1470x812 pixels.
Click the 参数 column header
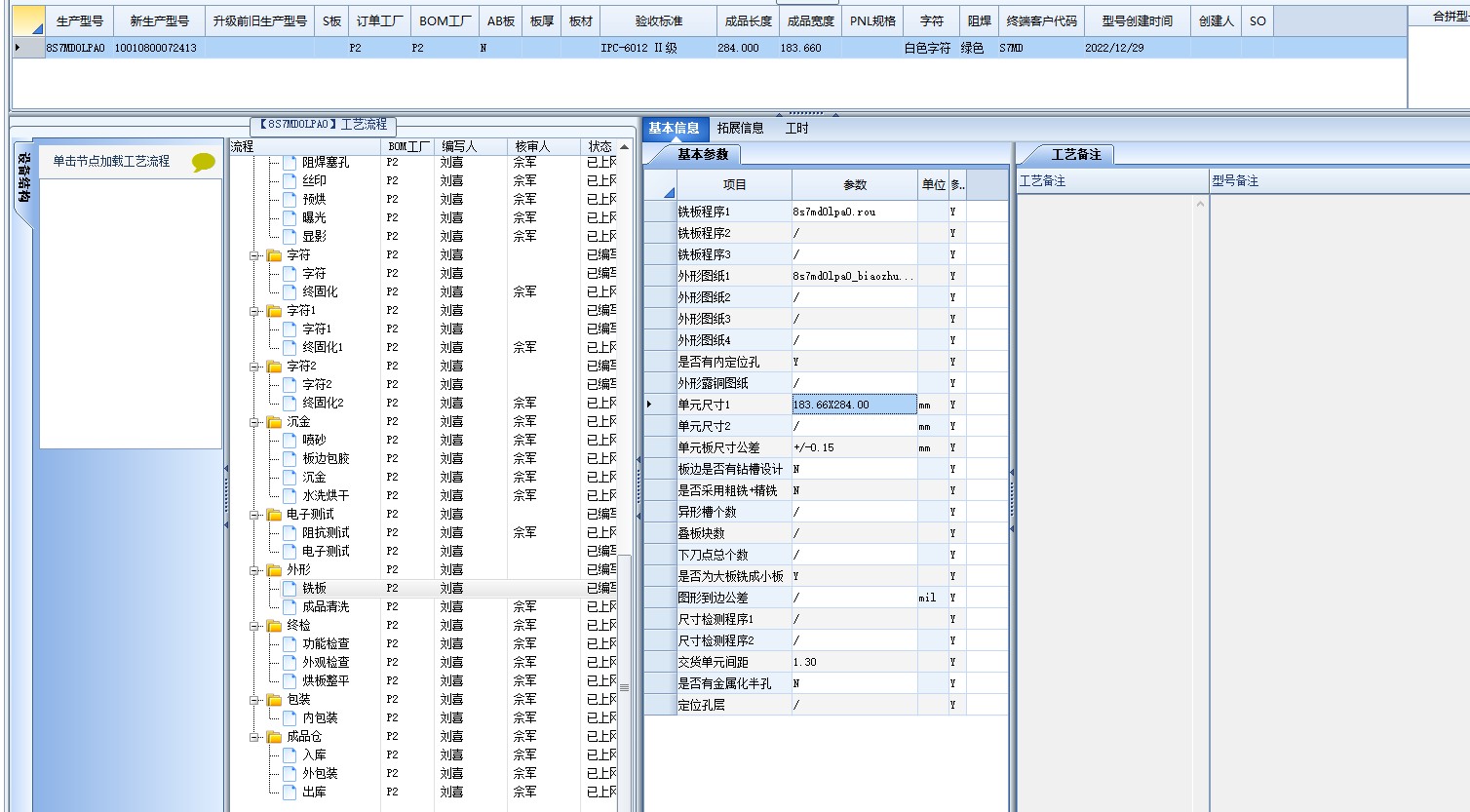(x=855, y=184)
